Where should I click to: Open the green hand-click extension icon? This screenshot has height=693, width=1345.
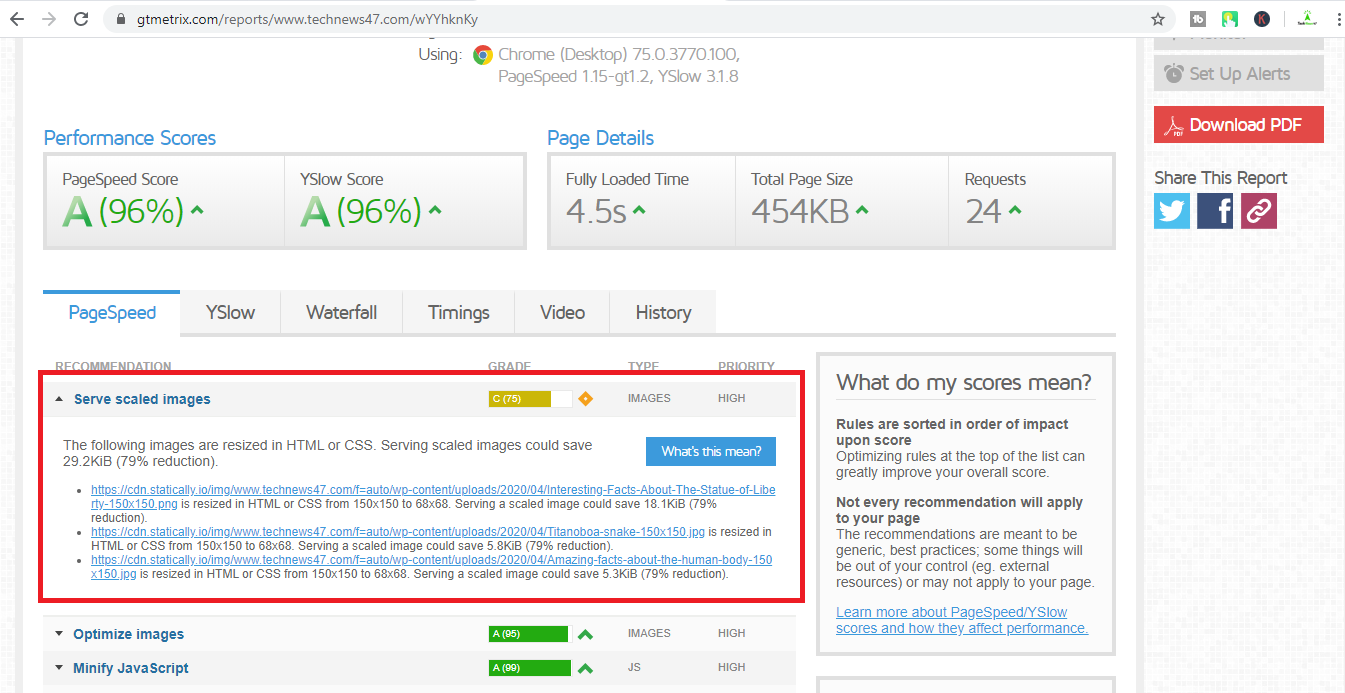pyautogui.click(x=1229, y=18)
